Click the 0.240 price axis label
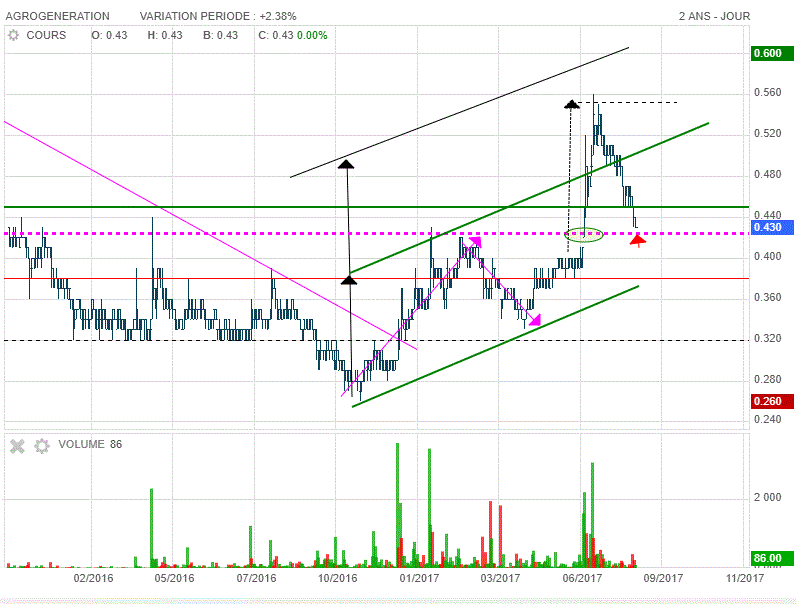 pos(768,419)
